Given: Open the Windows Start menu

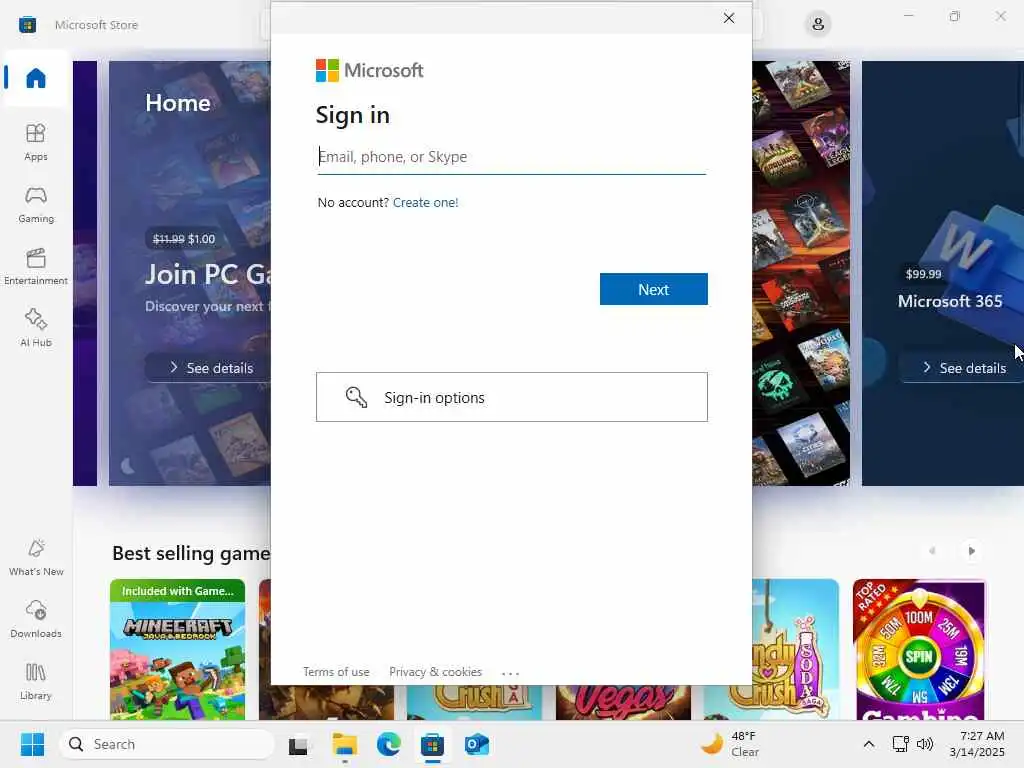Looking at the screenshot, I should pyautogui.click(x=32, y=744).
